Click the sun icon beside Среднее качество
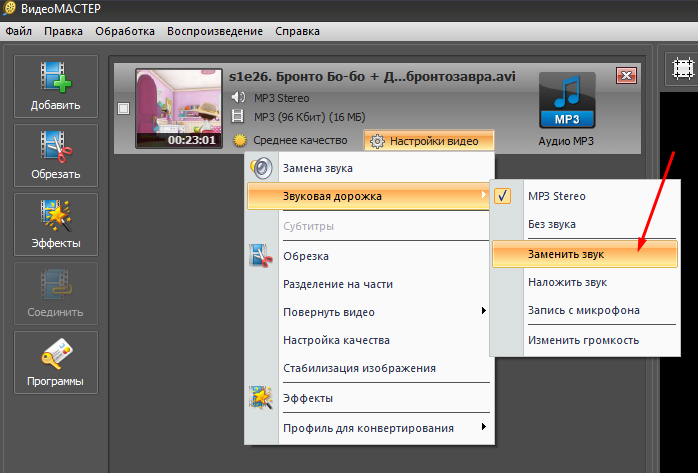This screenshot has width=698, height=473. [239, 141]
